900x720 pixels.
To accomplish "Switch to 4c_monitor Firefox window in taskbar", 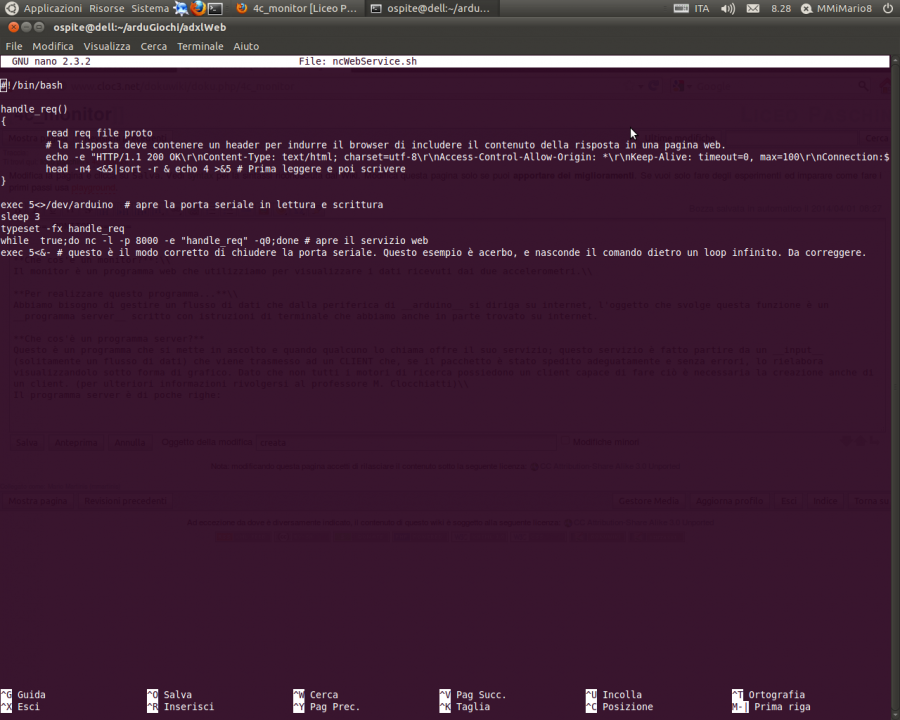I will (297, 8).
